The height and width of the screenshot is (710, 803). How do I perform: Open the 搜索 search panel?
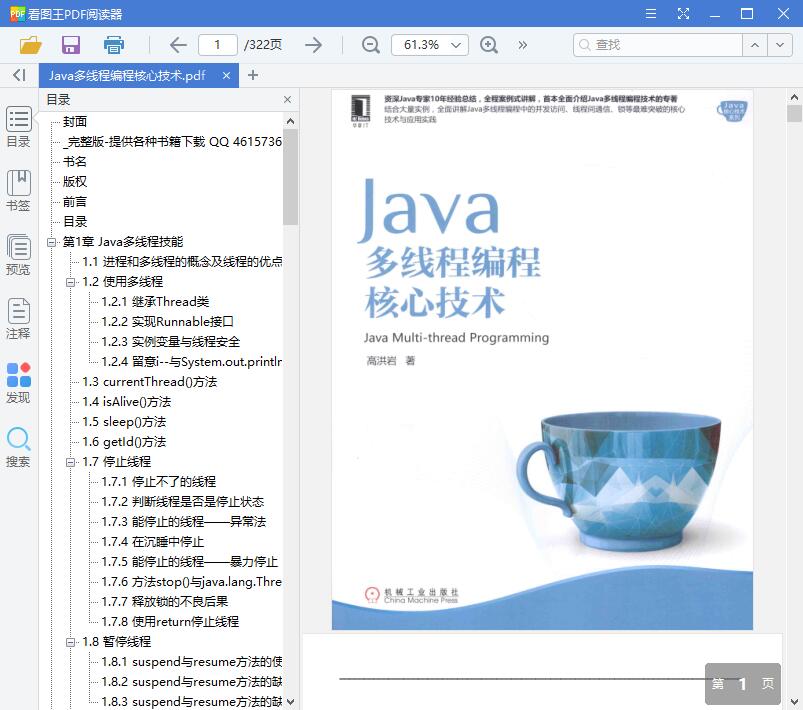[x=18, y=447]
